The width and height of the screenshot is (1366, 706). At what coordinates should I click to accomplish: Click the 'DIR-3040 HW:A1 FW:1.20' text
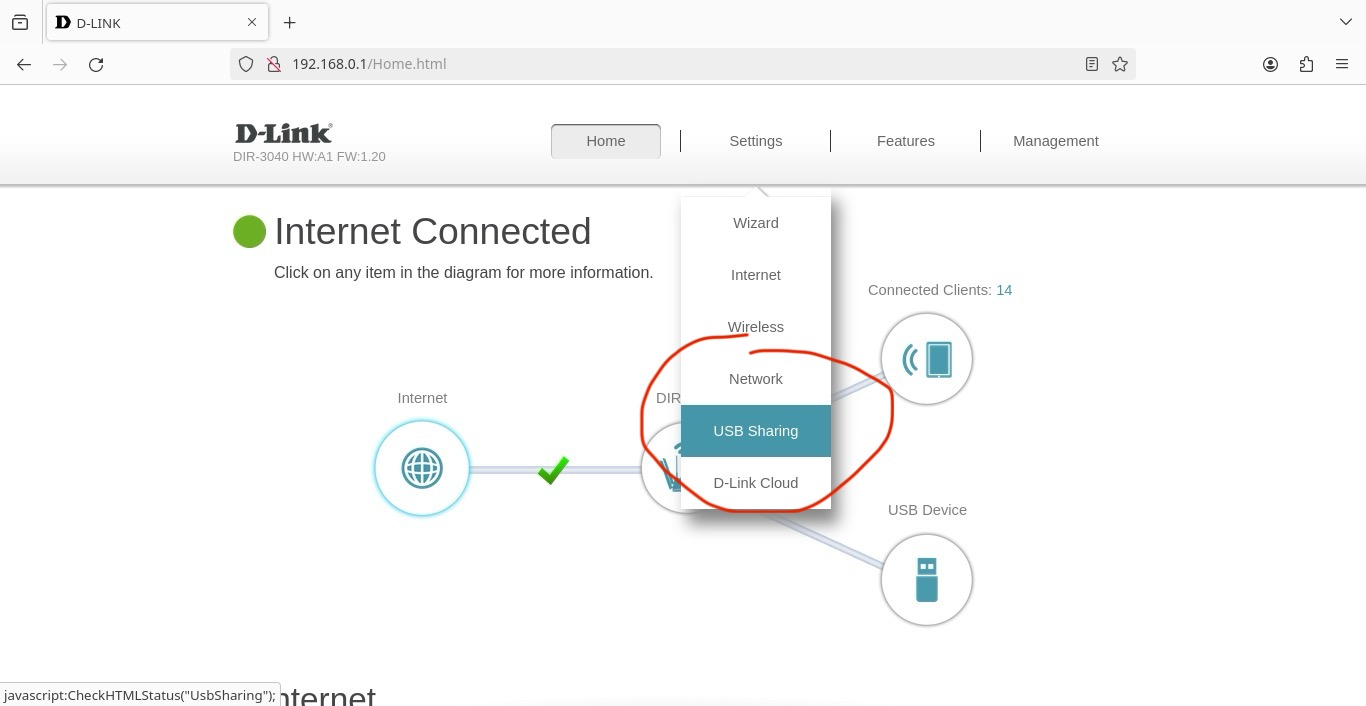pyautogui.click(x=309, y=157)
